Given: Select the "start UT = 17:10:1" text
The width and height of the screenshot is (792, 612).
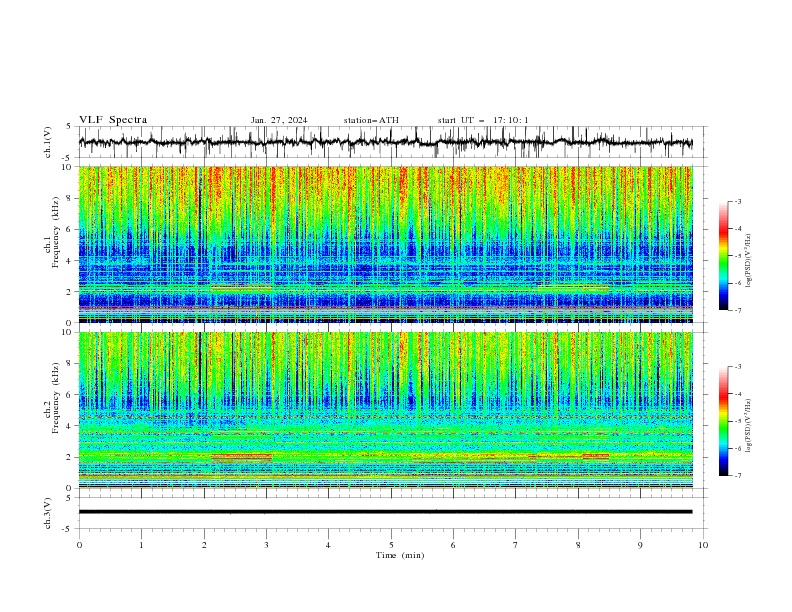Looking at the screenshot, I should (483, 120).
